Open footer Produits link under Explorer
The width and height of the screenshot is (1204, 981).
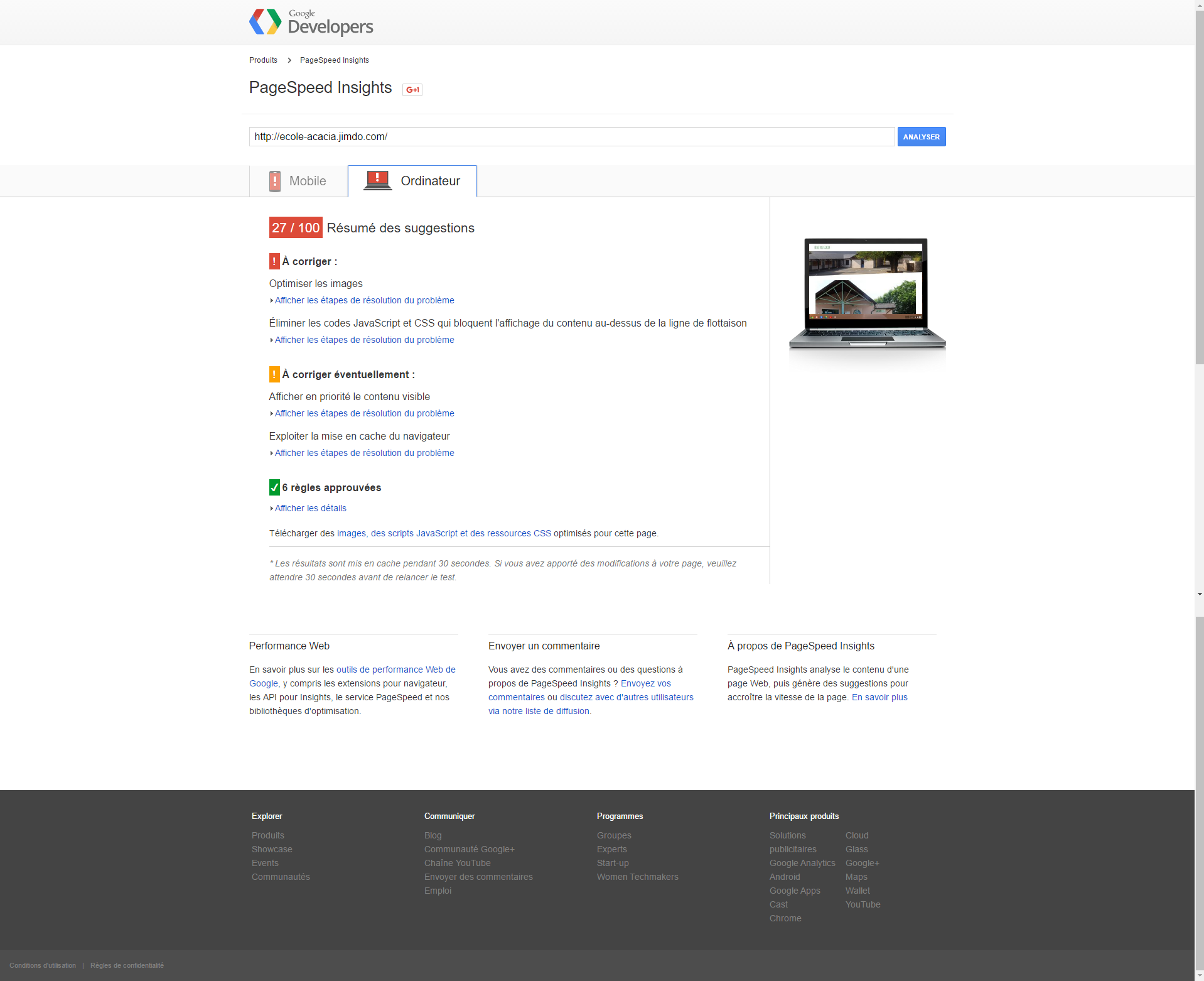click(x=268, y=835)
